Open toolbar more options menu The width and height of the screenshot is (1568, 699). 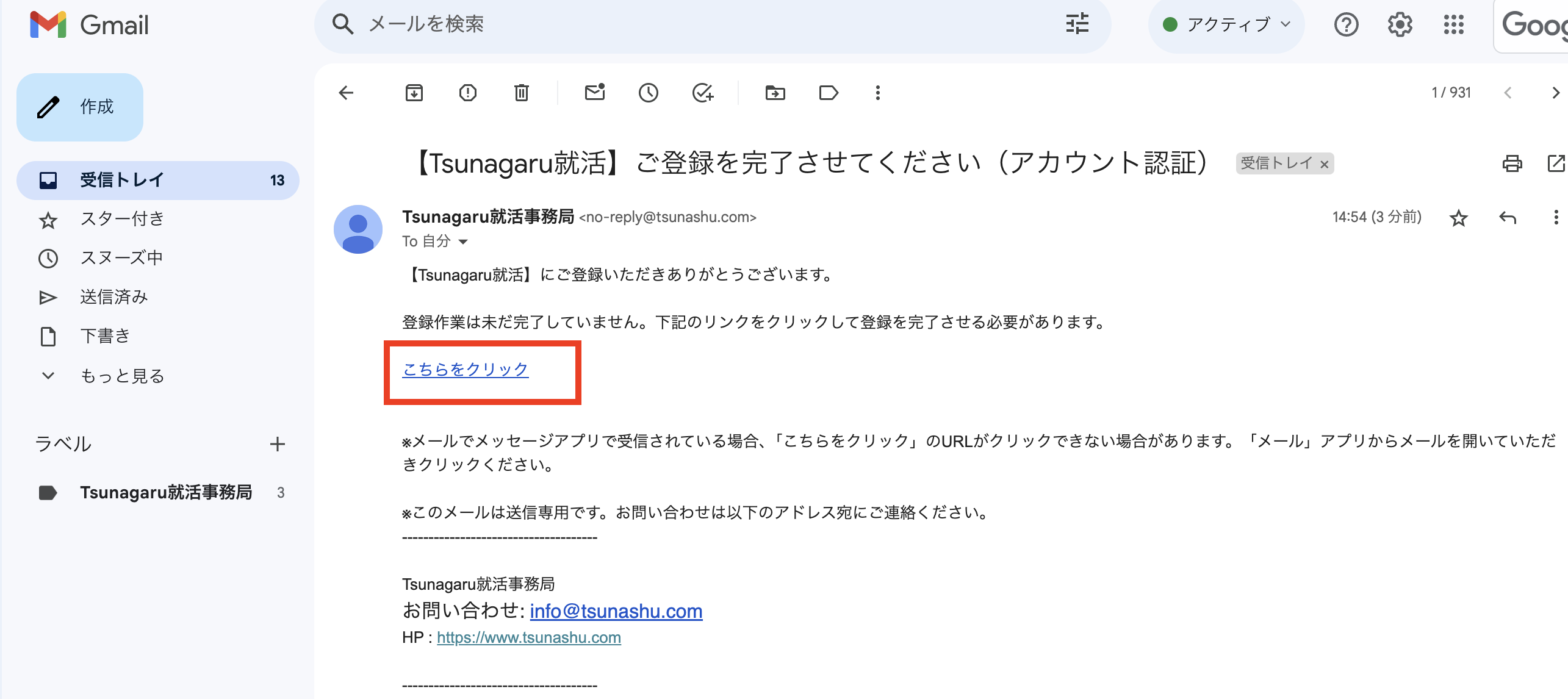click(878, 93)
